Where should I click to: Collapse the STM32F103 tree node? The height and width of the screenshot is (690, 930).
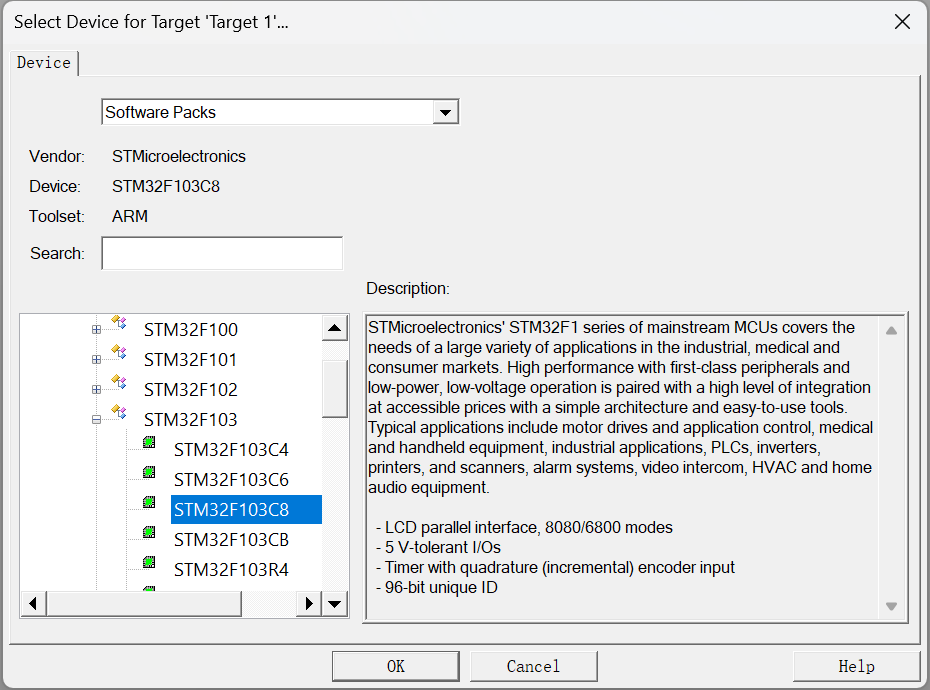pos(96,419)
